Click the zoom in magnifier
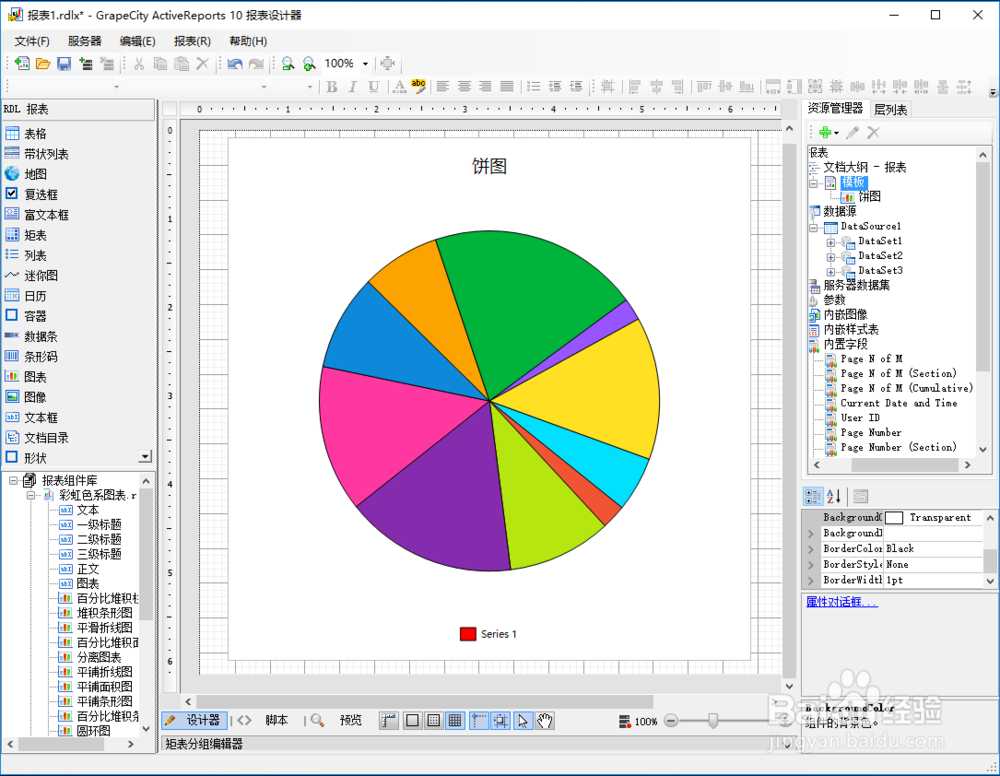 (x=309, y=63)
